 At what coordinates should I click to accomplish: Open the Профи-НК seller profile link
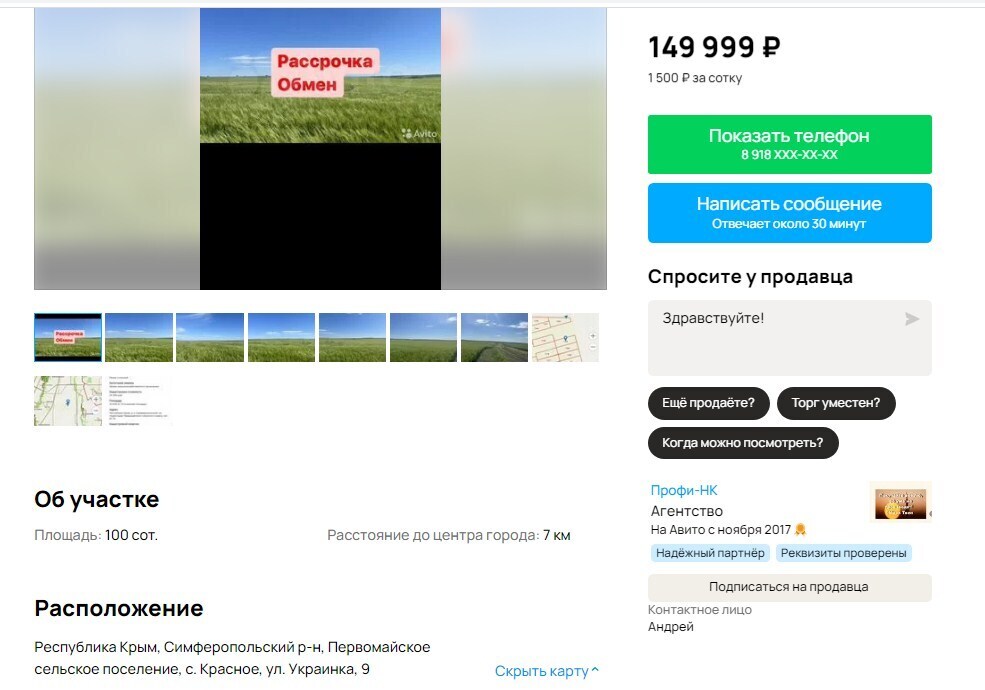(683, 490)
